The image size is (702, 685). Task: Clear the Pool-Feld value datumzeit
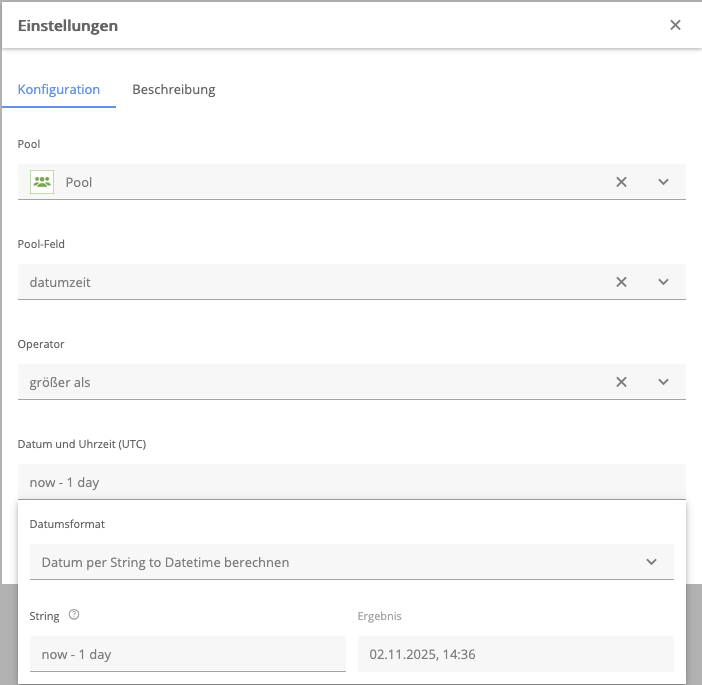[x=621, y=282]
